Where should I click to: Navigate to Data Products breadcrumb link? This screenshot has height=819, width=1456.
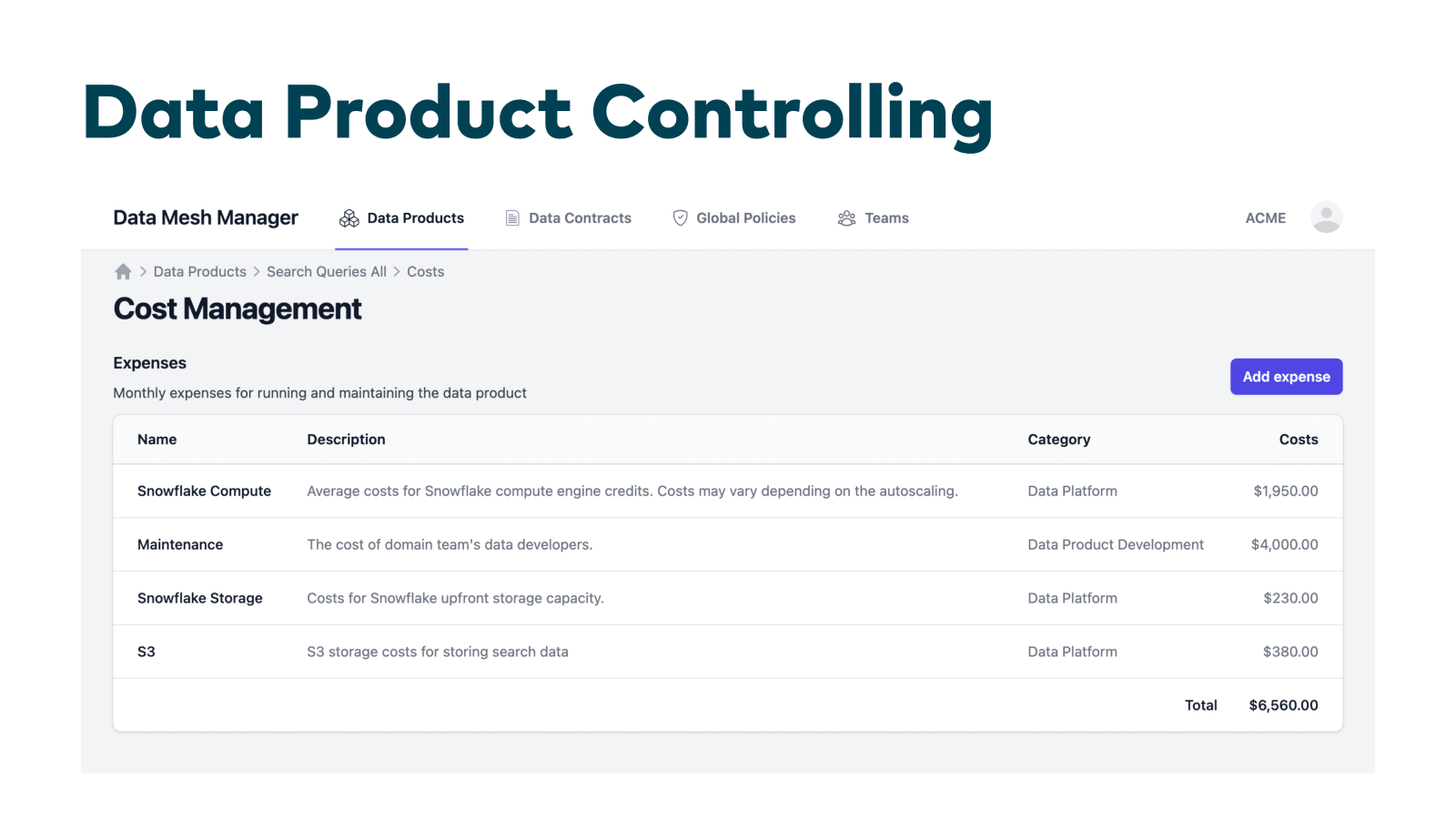(199, 272)
